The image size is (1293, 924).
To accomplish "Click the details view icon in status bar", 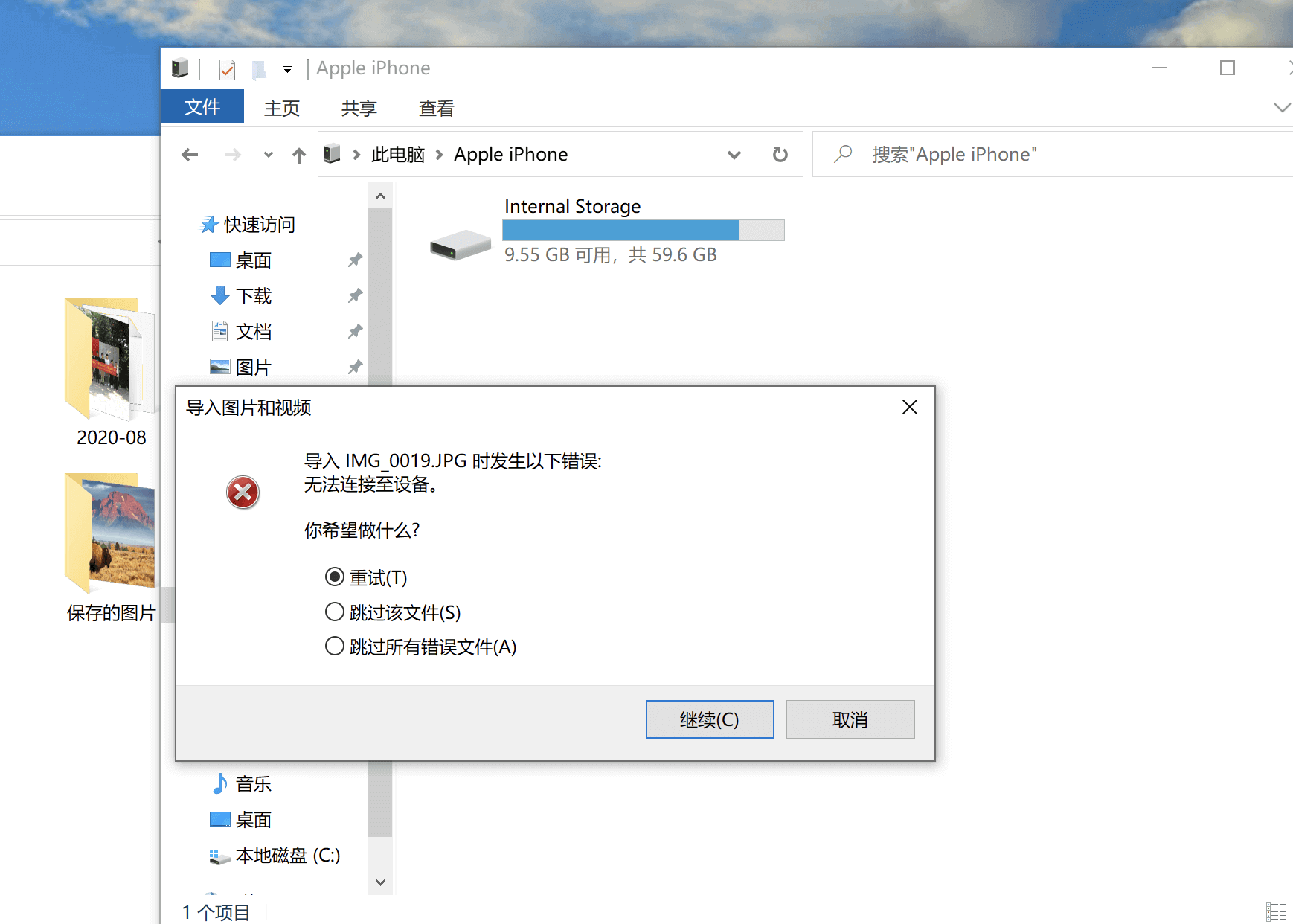I will coord(1276,911).
